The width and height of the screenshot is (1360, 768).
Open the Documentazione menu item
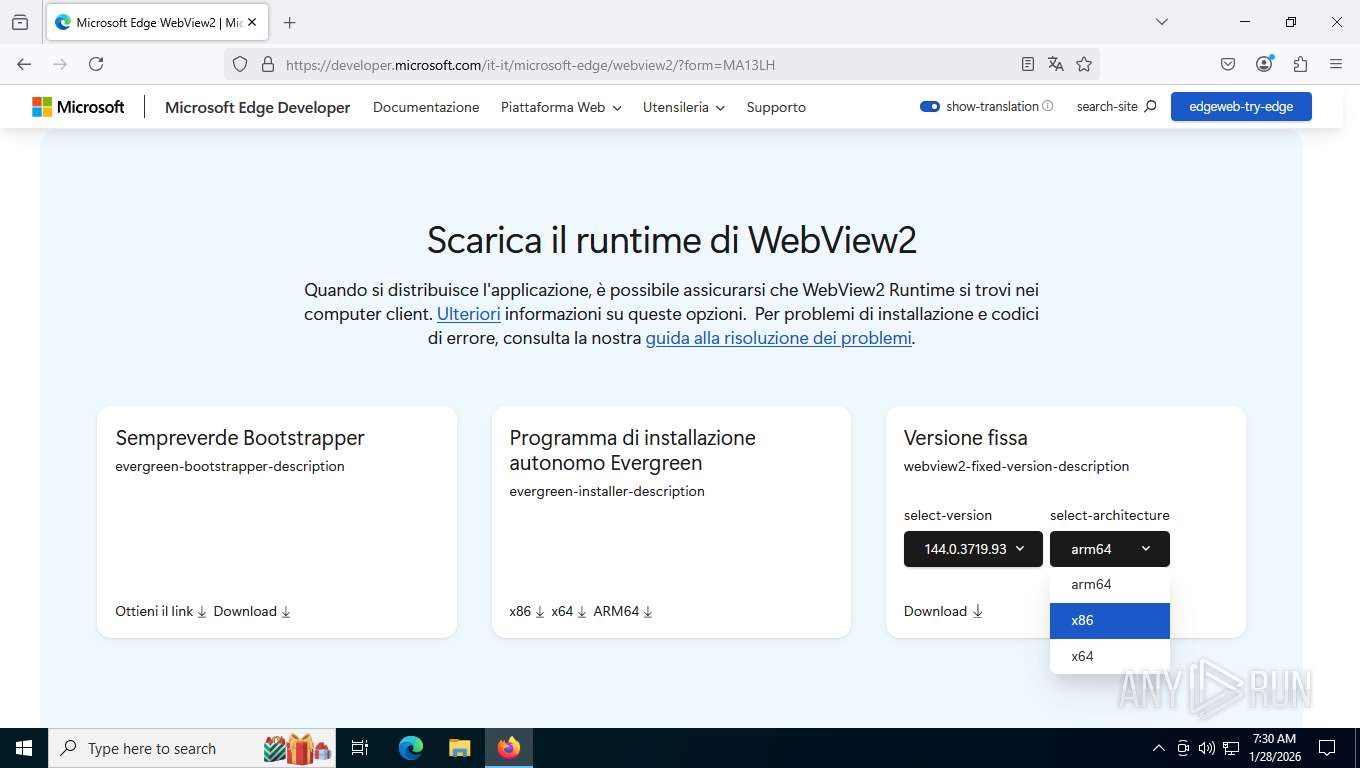(426, 107)
